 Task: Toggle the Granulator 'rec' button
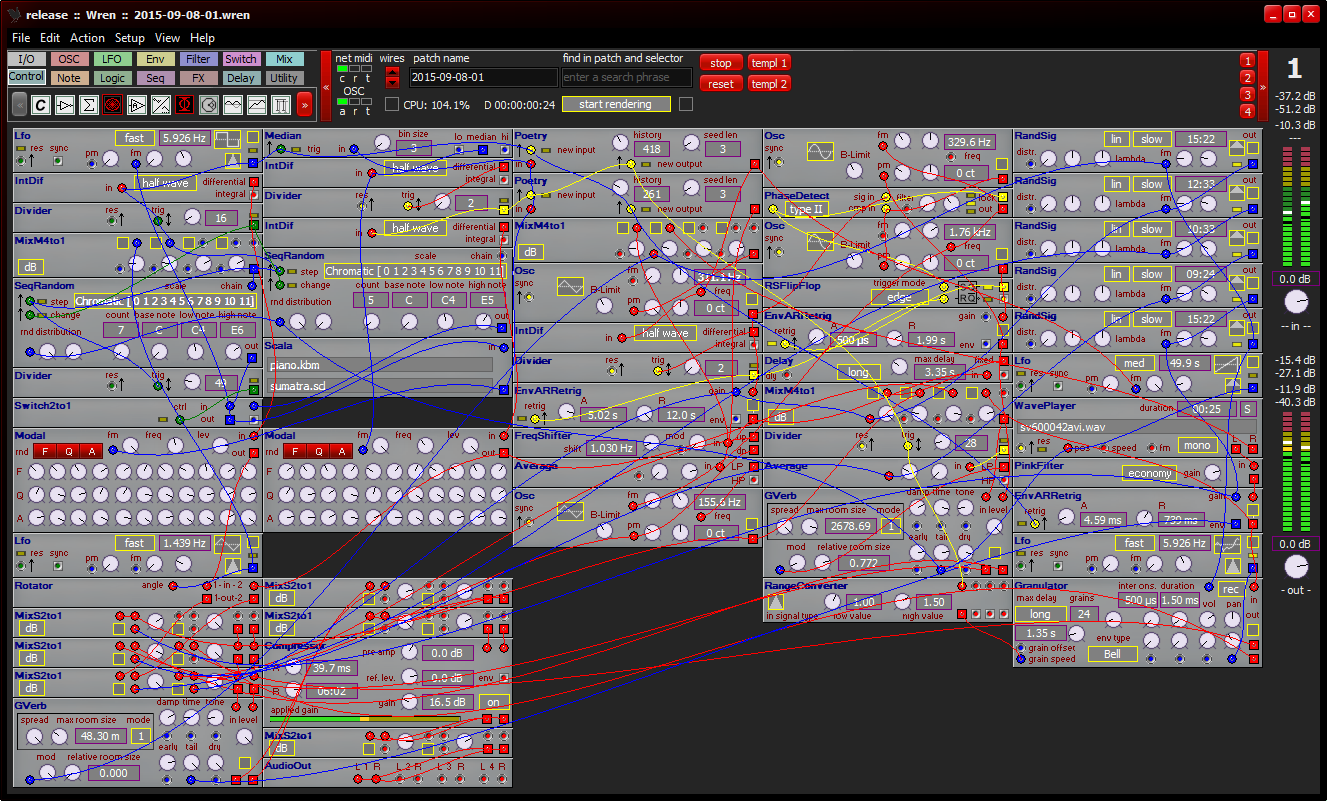1231,589
